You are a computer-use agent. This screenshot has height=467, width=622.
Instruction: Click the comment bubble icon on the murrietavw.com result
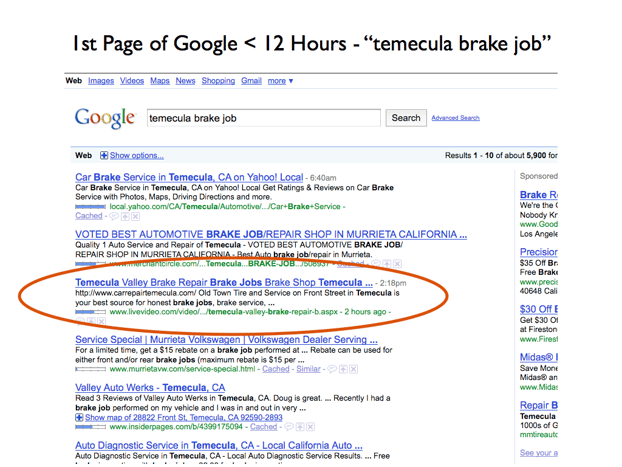[332, 369]
